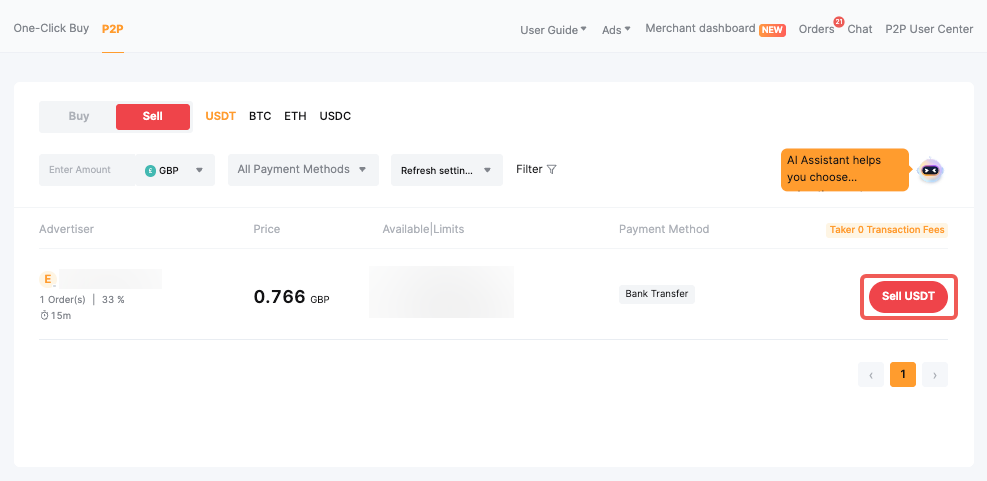Select the BTC coin tab
This screenshot has height=481, width=987.
pos(260,116)
